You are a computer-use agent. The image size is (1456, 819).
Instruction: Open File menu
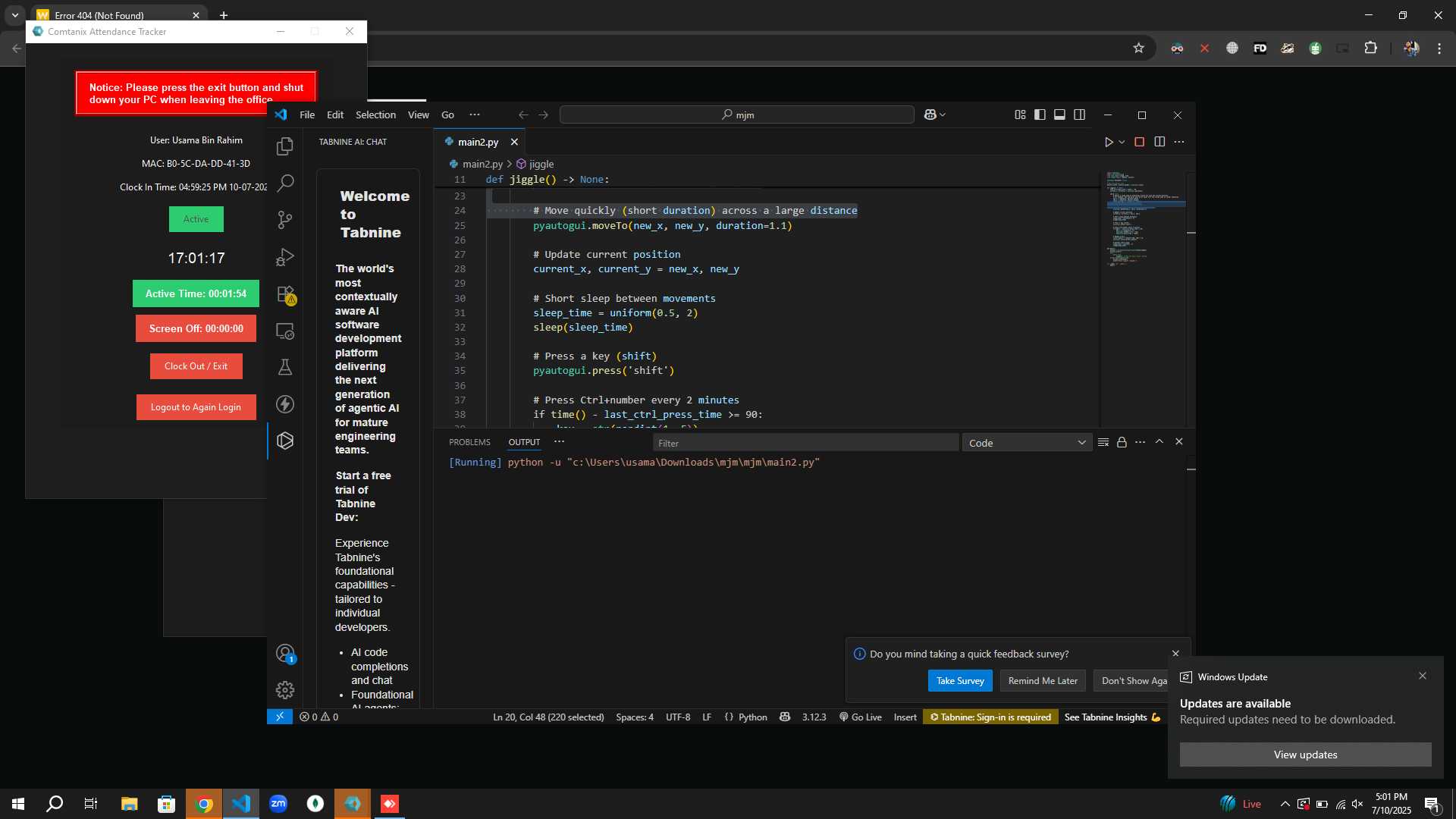[307, 115]
